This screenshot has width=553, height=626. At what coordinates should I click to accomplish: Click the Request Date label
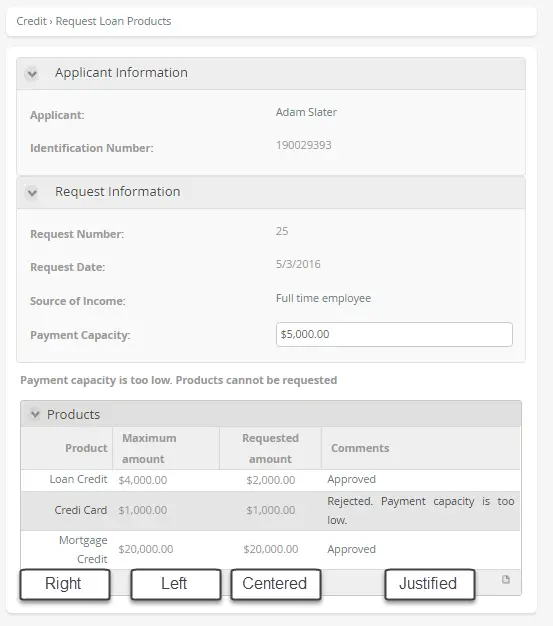click(67, 267)
